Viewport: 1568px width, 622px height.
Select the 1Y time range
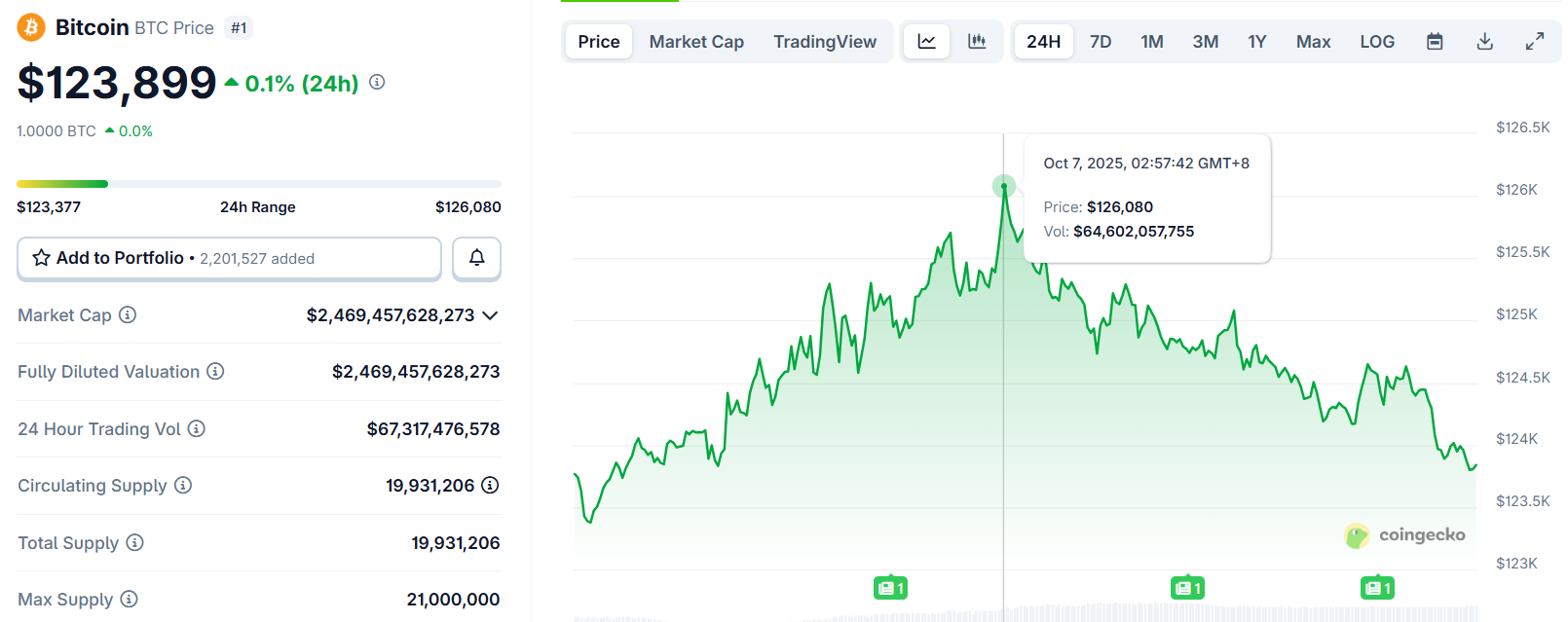pos(1257,42)
